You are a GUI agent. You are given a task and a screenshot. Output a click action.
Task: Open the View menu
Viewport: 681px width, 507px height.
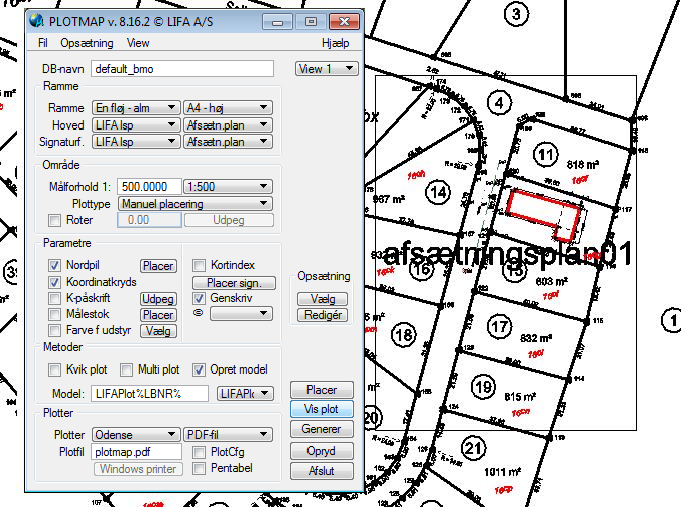(138, 43)
